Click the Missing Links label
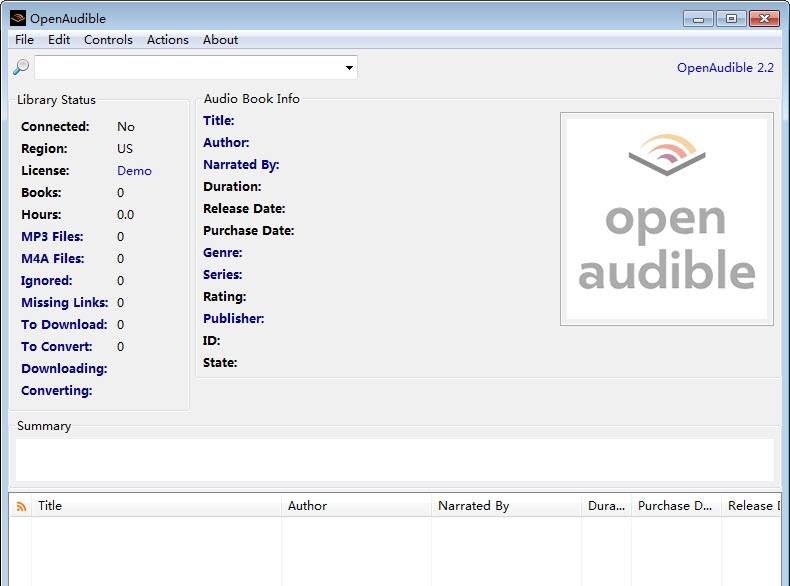The height and width of the screenshot is (586, 790). pyautogui.click(x=64, y=303)
